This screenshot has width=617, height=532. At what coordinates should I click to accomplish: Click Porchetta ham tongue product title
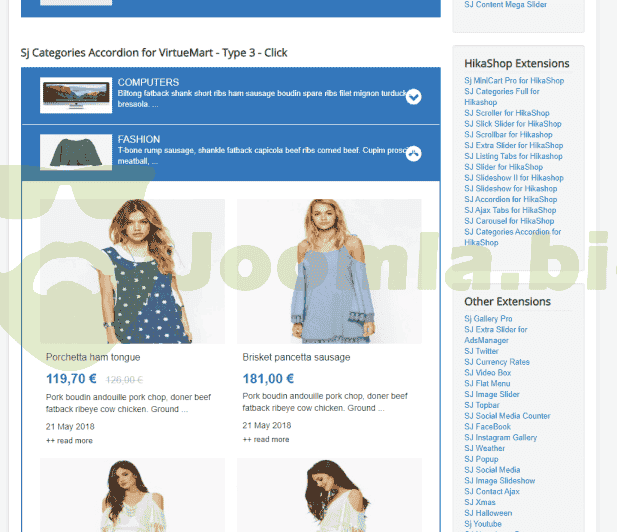pyautogui.click(x=93, y=357)
